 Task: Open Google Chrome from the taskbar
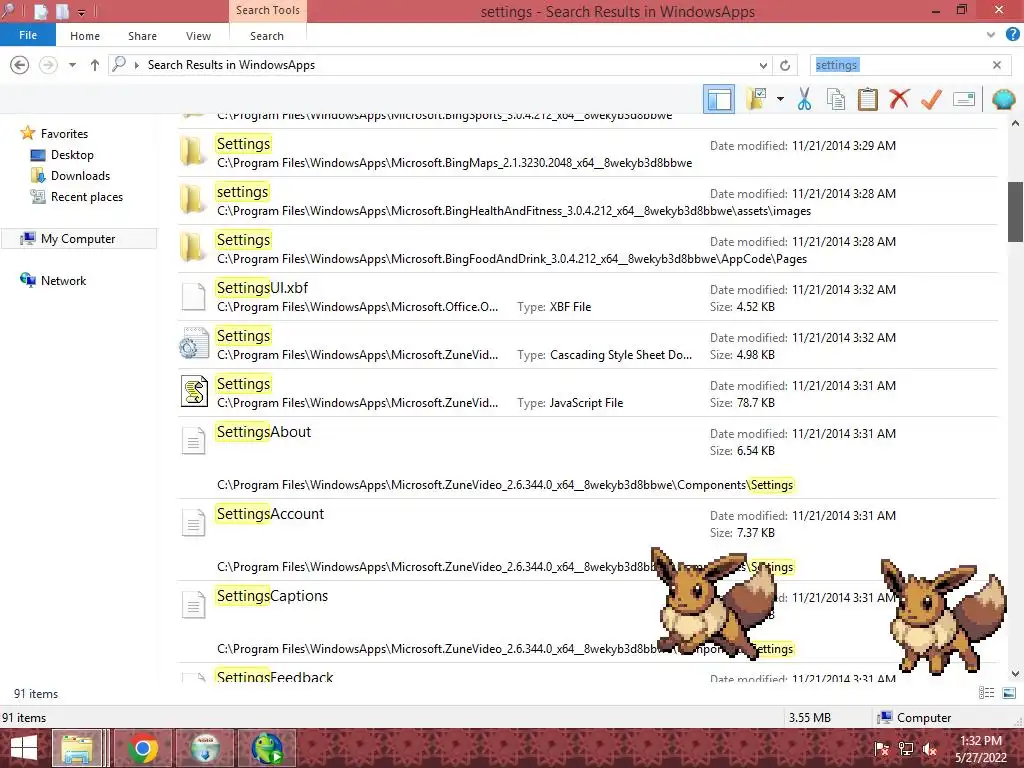tap(142, 748)
